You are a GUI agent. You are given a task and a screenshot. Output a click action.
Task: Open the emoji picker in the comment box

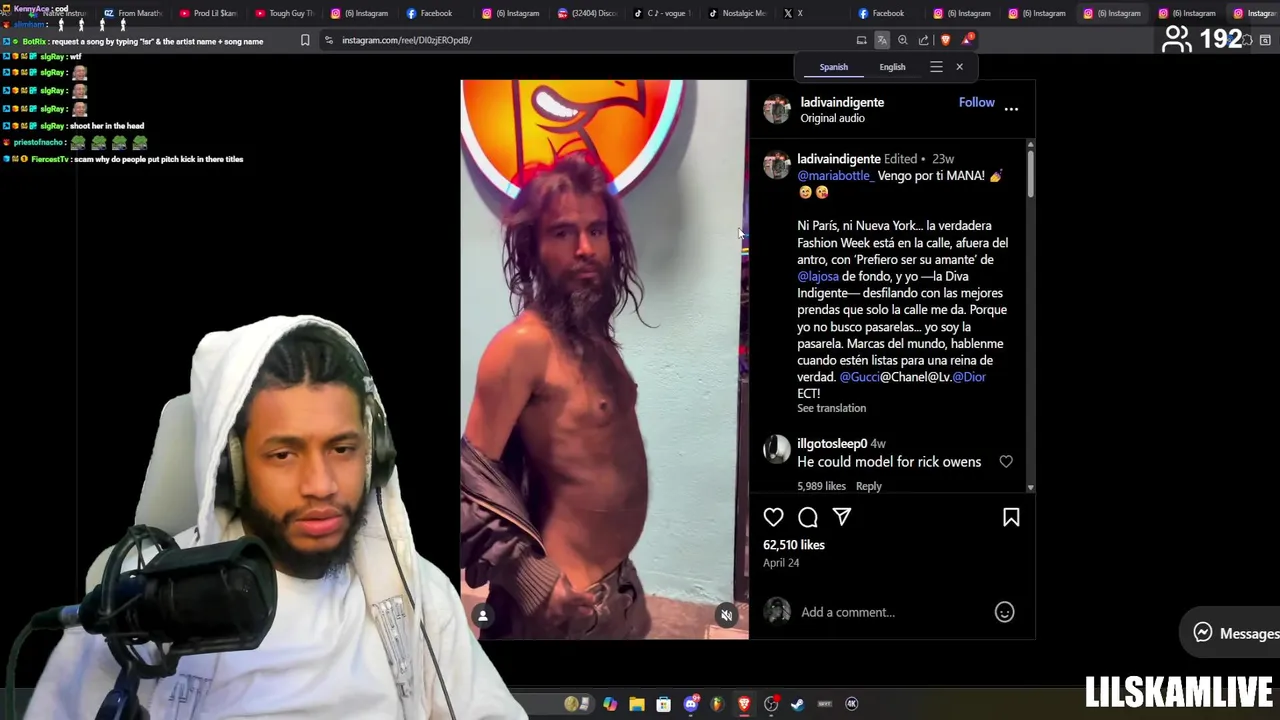click(x=1004, y=612)
